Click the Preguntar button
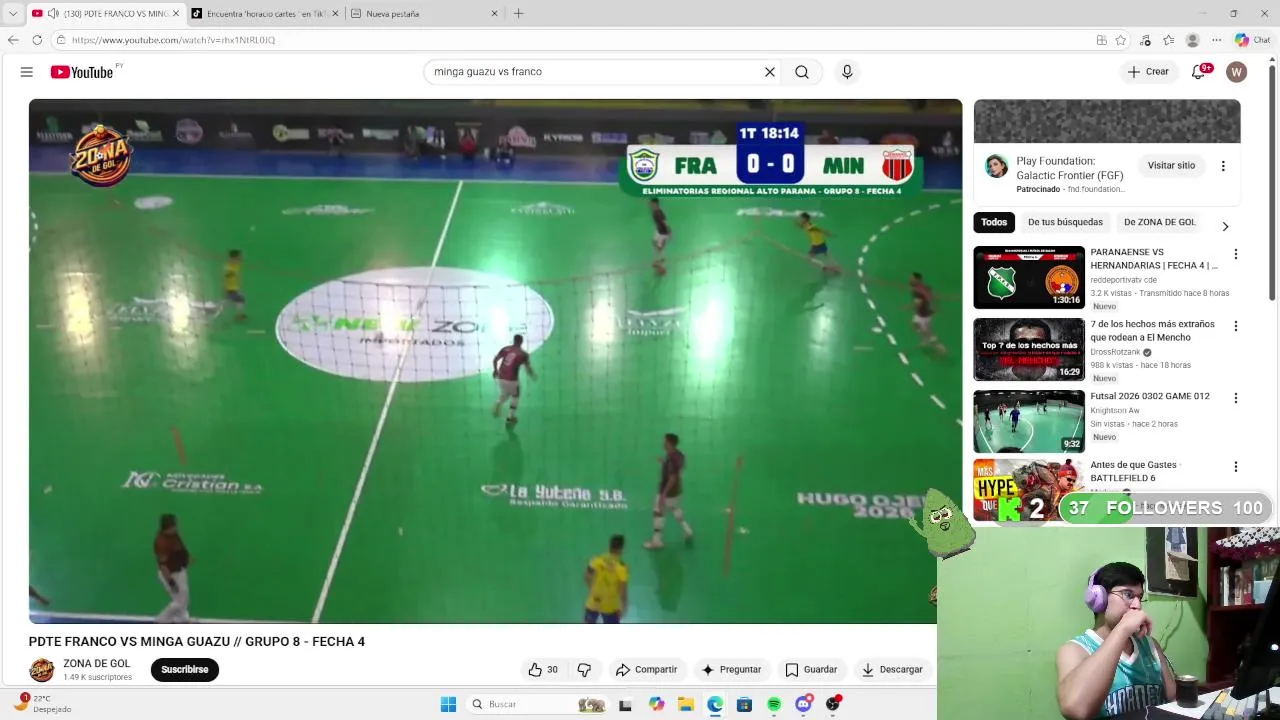Screen dimensions: 1280x720 click(x=732, y=670)
